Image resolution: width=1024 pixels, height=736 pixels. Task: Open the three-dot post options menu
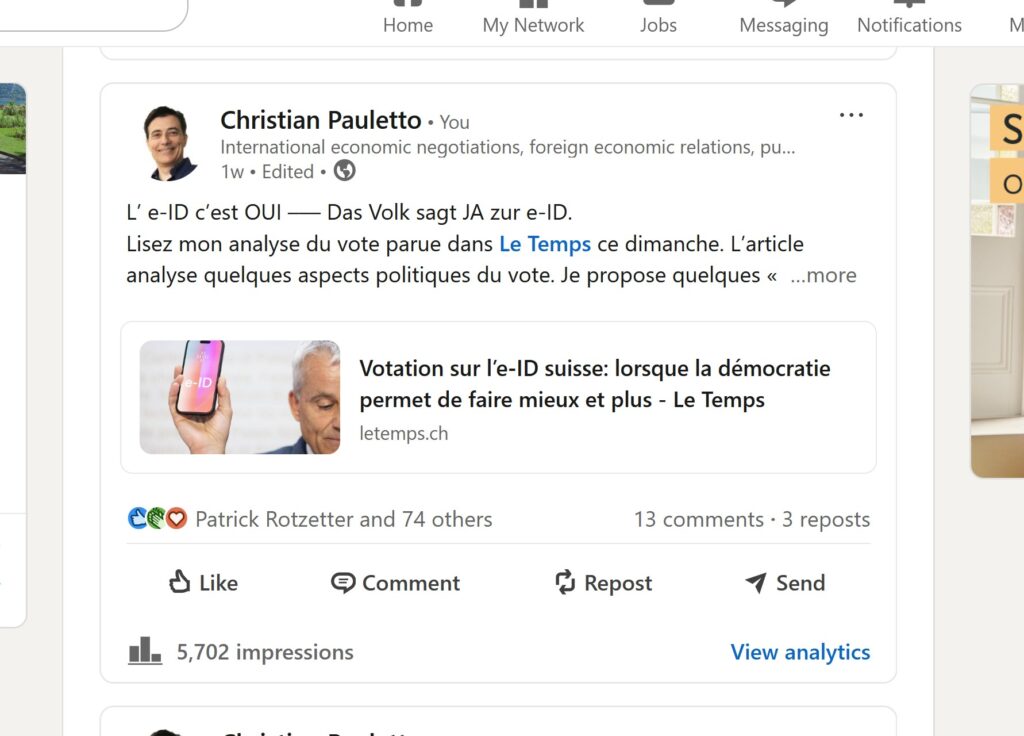click(851, 114)
